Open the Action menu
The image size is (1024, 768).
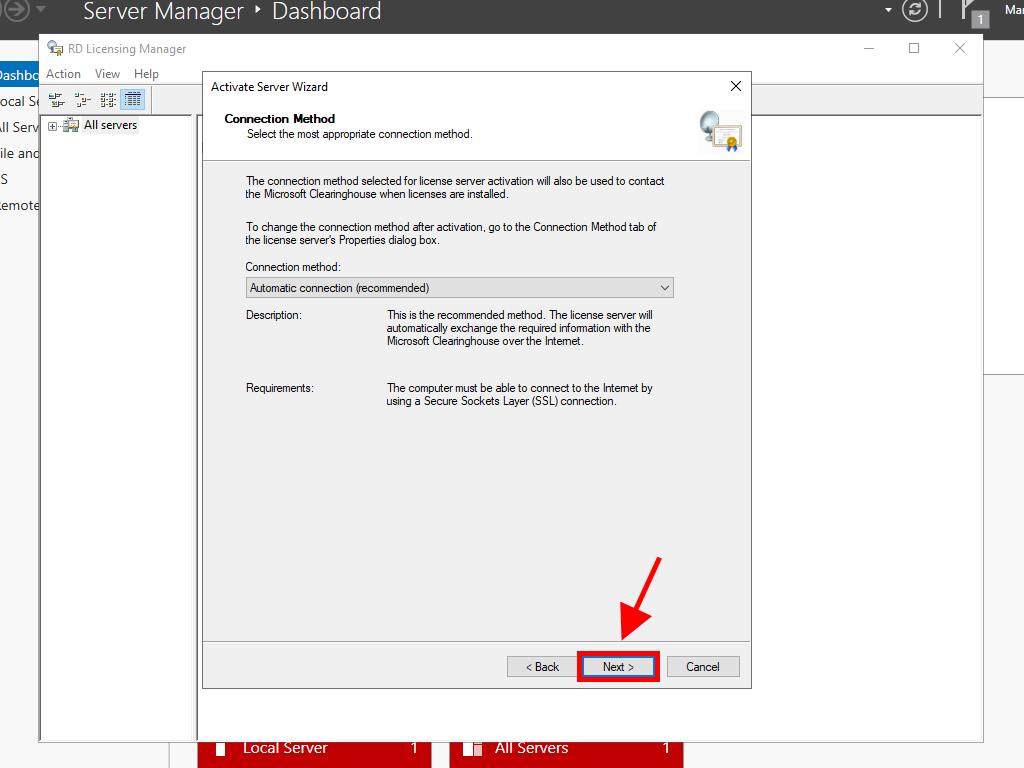63,74
